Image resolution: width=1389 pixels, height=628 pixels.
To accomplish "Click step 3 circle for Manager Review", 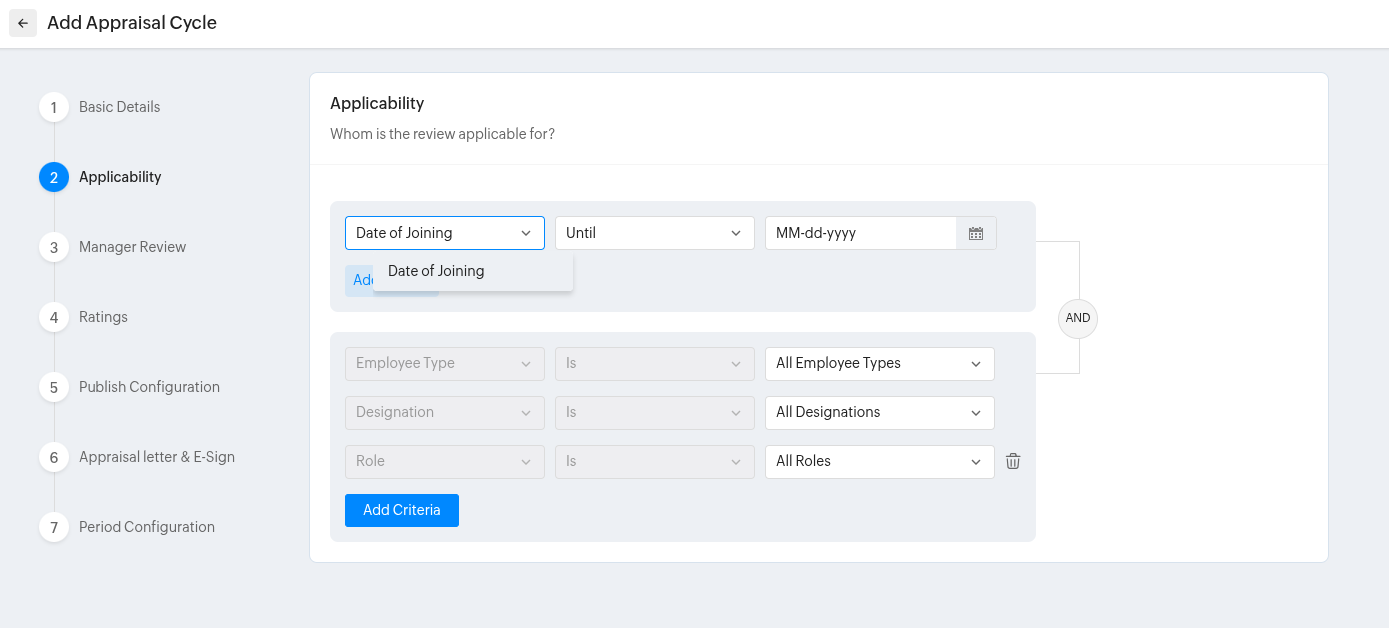I will pyautogui.click(x=54, y=247).
